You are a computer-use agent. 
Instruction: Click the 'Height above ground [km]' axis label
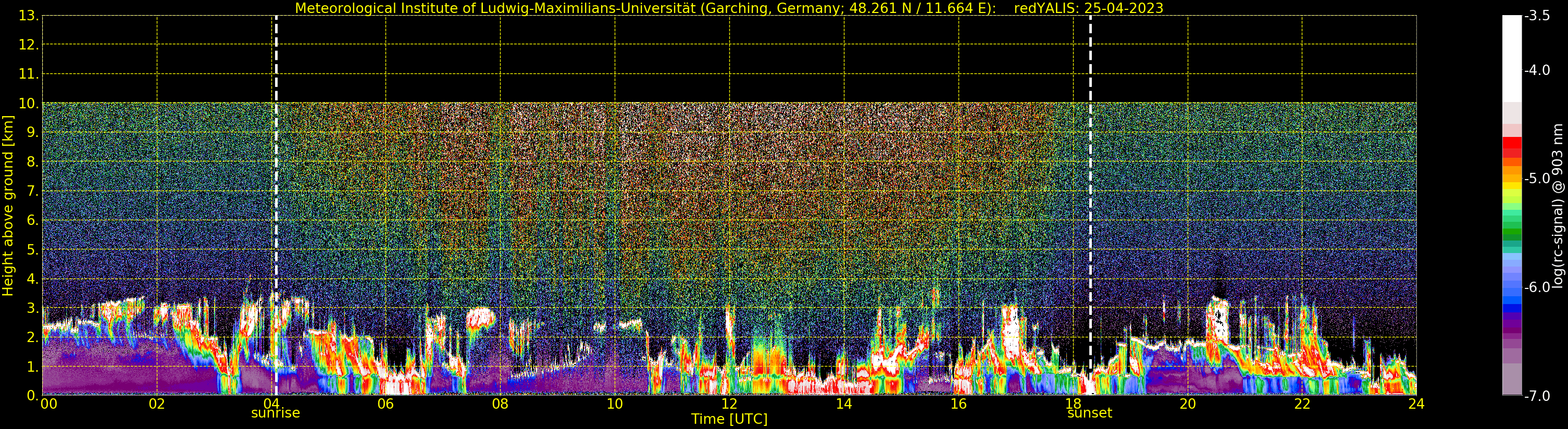[x=8, y=206]
